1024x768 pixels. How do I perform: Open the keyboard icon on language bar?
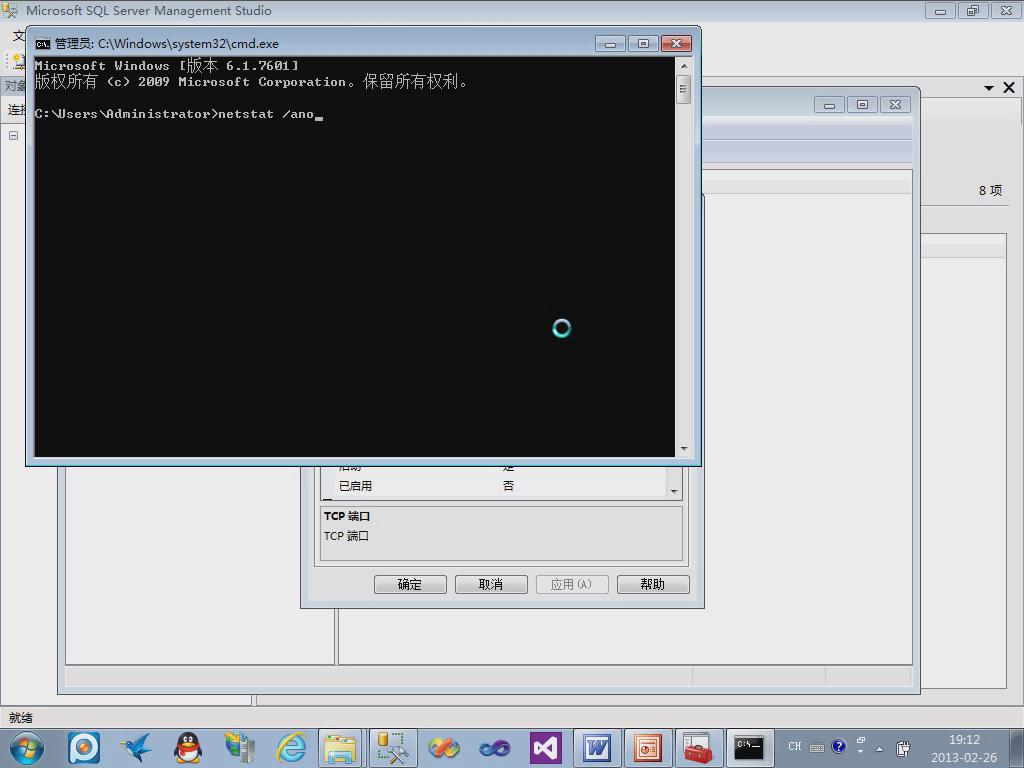pos(816,748)
